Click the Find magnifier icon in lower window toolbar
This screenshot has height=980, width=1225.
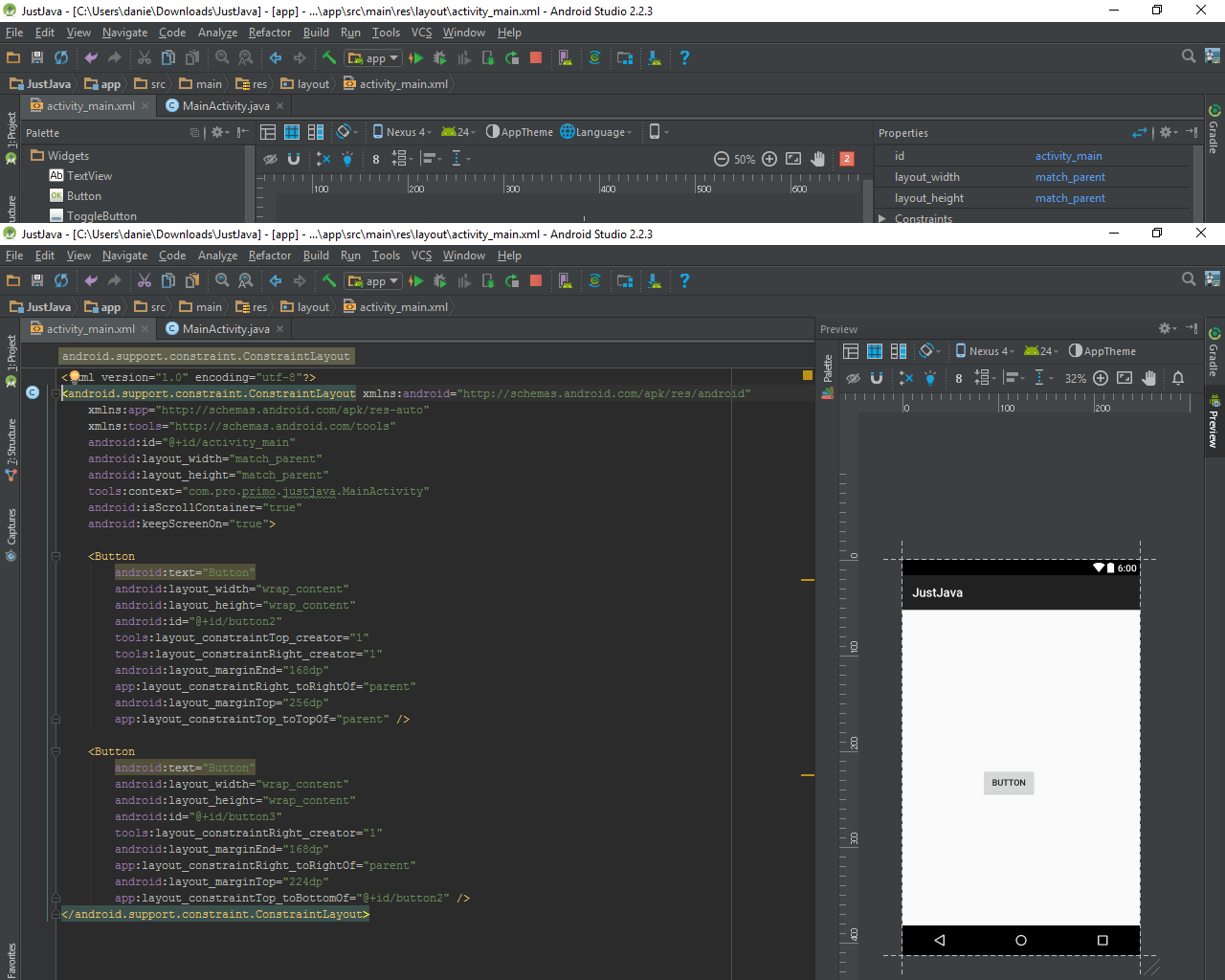(222, 280)
